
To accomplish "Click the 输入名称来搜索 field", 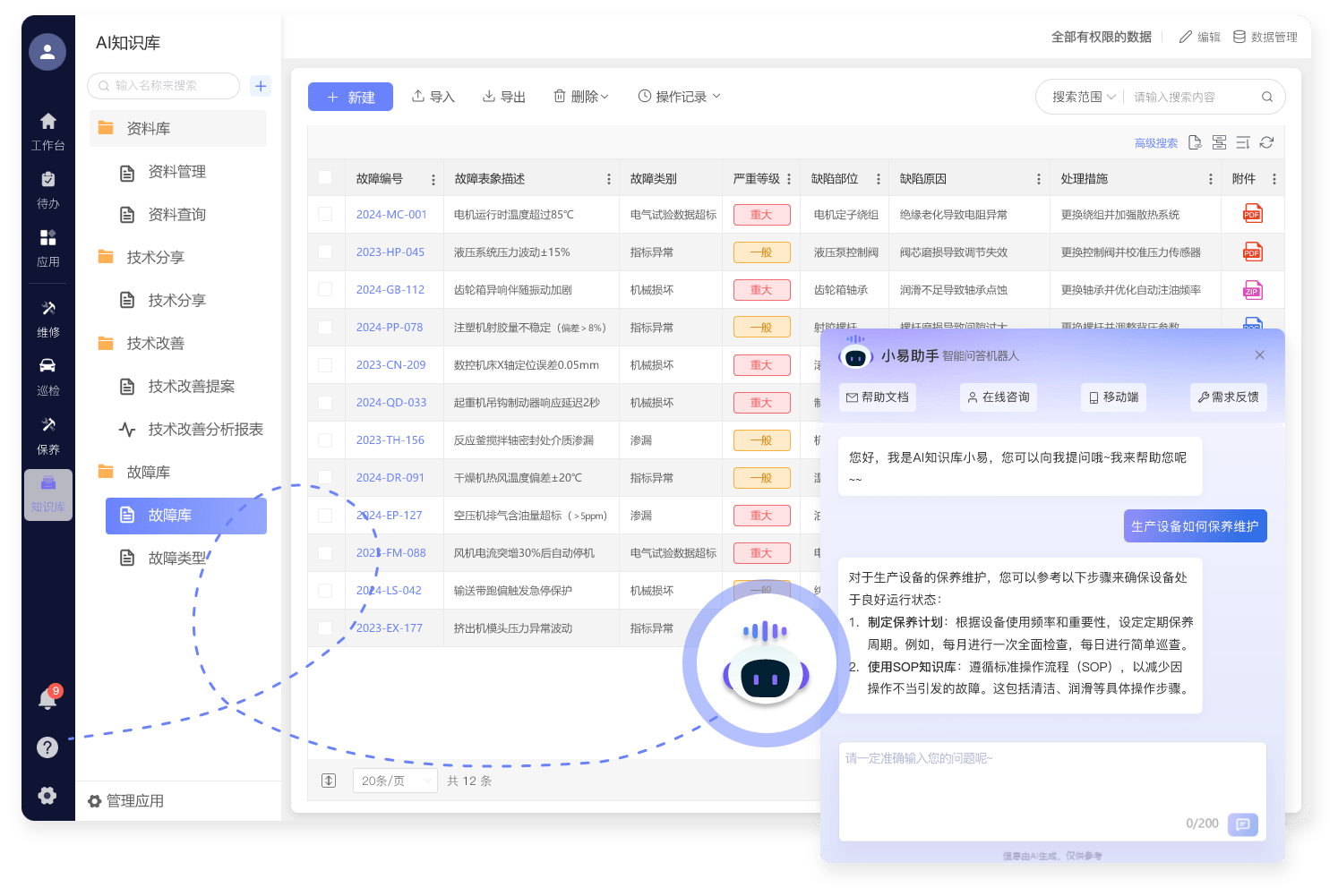I will coord(163,86).
